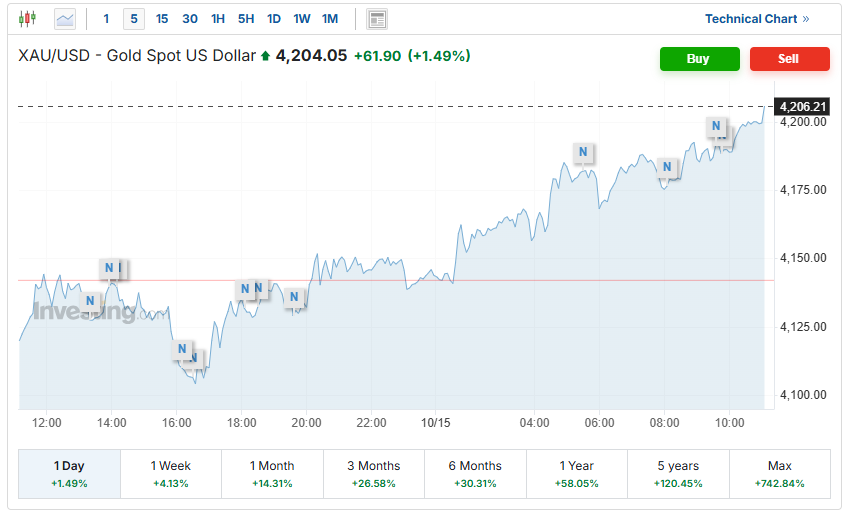
Task: Select the area chart type icon
Action: click(65, 18)
